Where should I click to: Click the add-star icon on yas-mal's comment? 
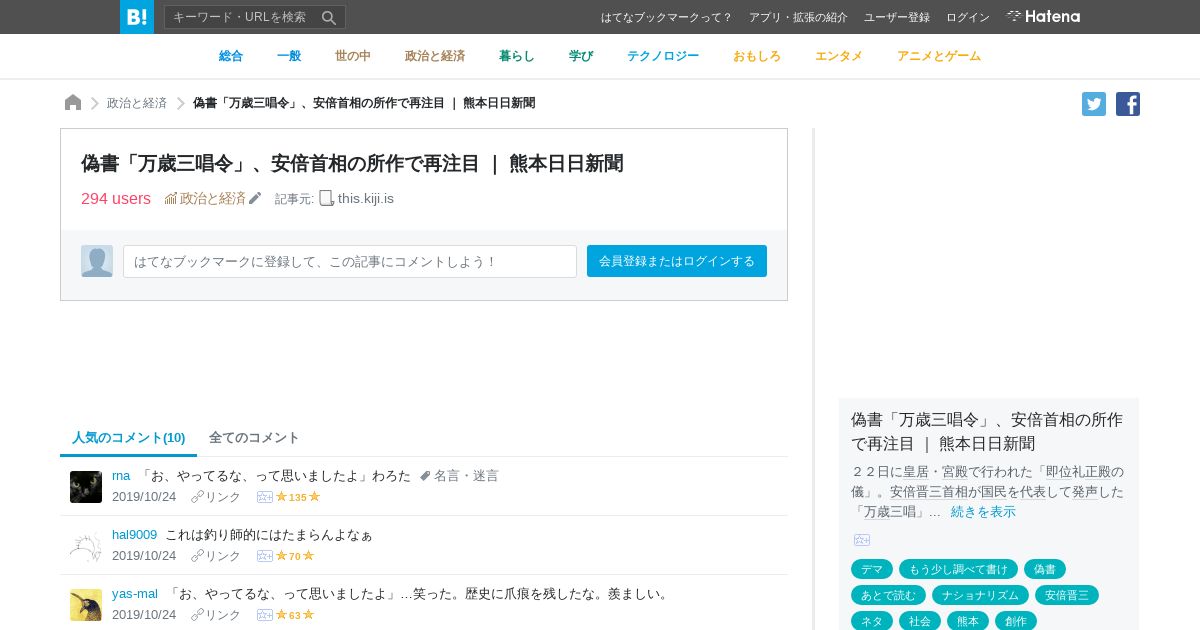tap(265, 615)
